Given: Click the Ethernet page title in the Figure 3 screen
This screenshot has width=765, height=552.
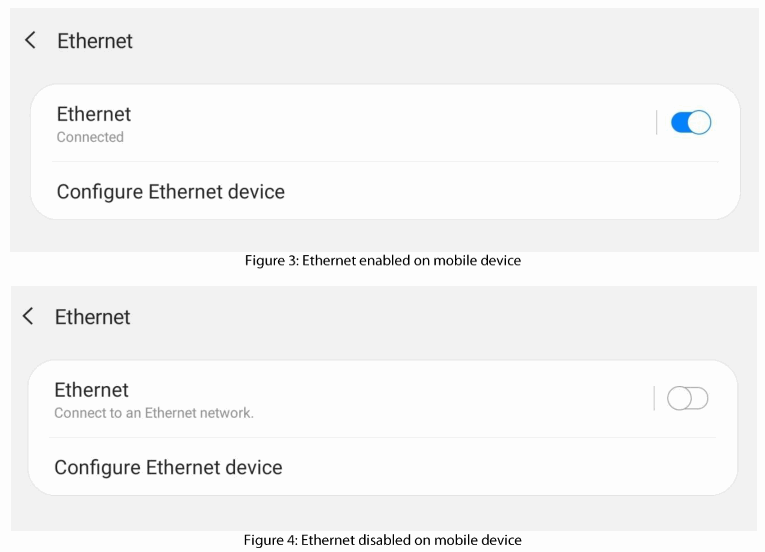Looking at the screenshot, I should point(95,41).
